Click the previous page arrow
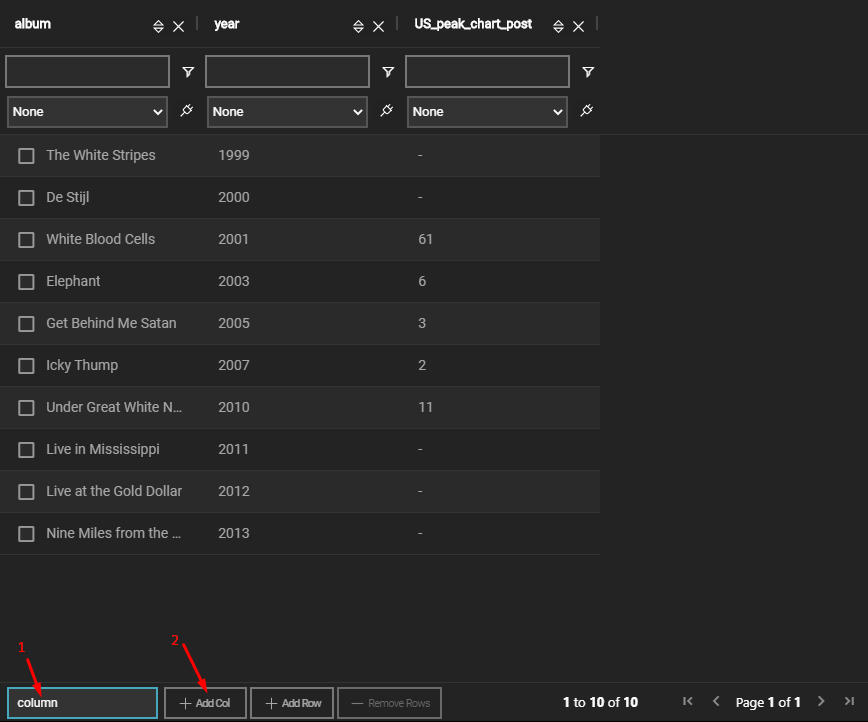This screenshot has width=868, height=722. point(716,702)
